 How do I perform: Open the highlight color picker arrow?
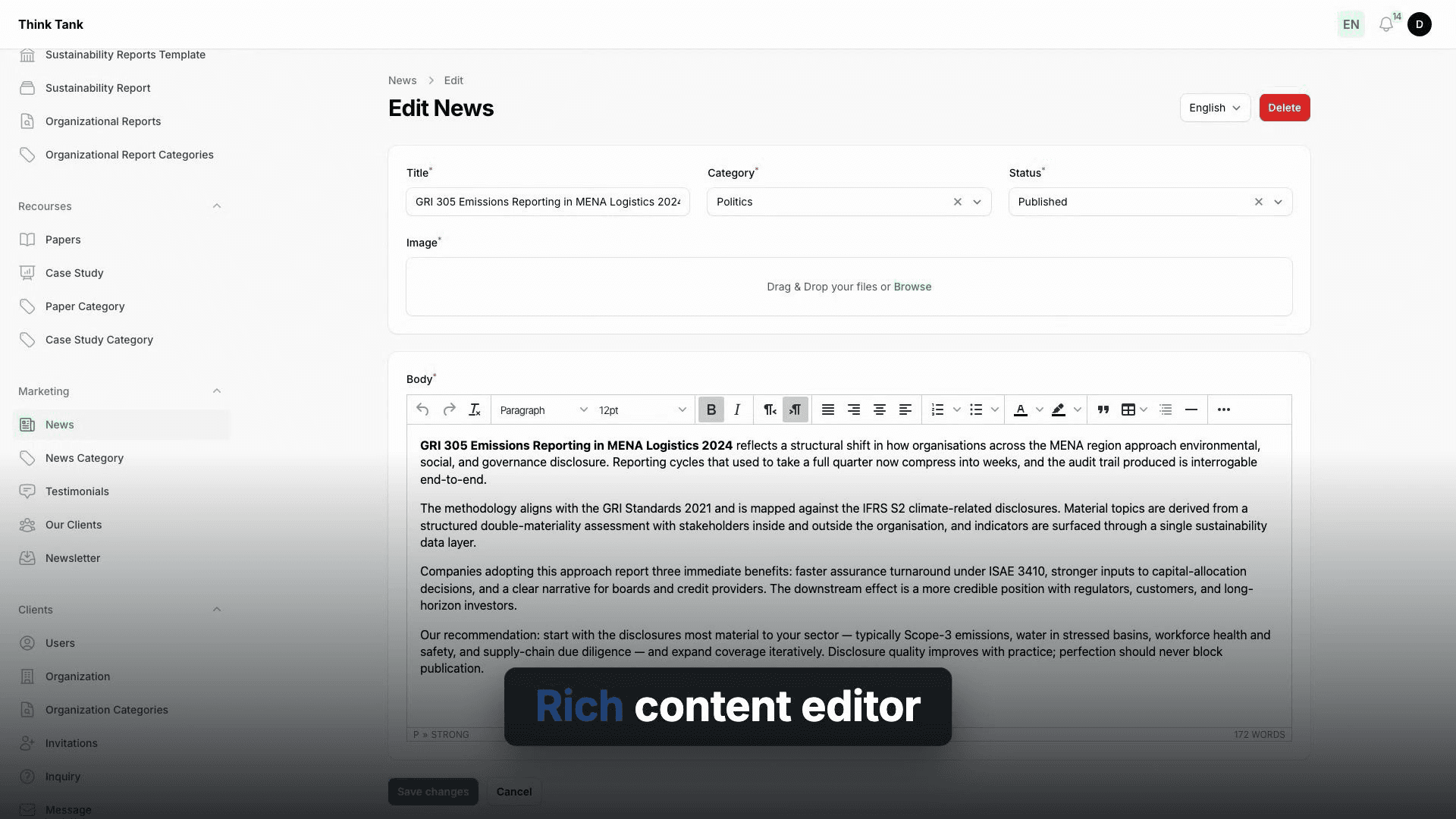coord(1078,409)
